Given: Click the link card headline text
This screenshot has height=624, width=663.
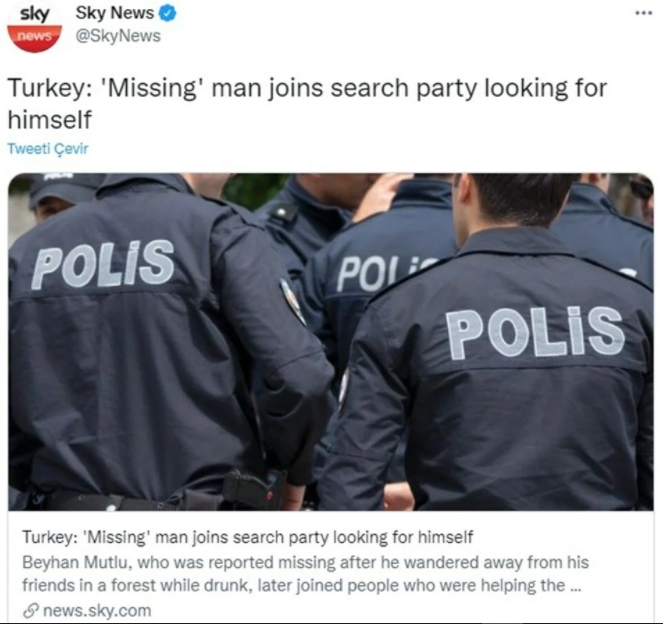Looking at the screenshot, I should pyautogui.click(x=247, y=537).
